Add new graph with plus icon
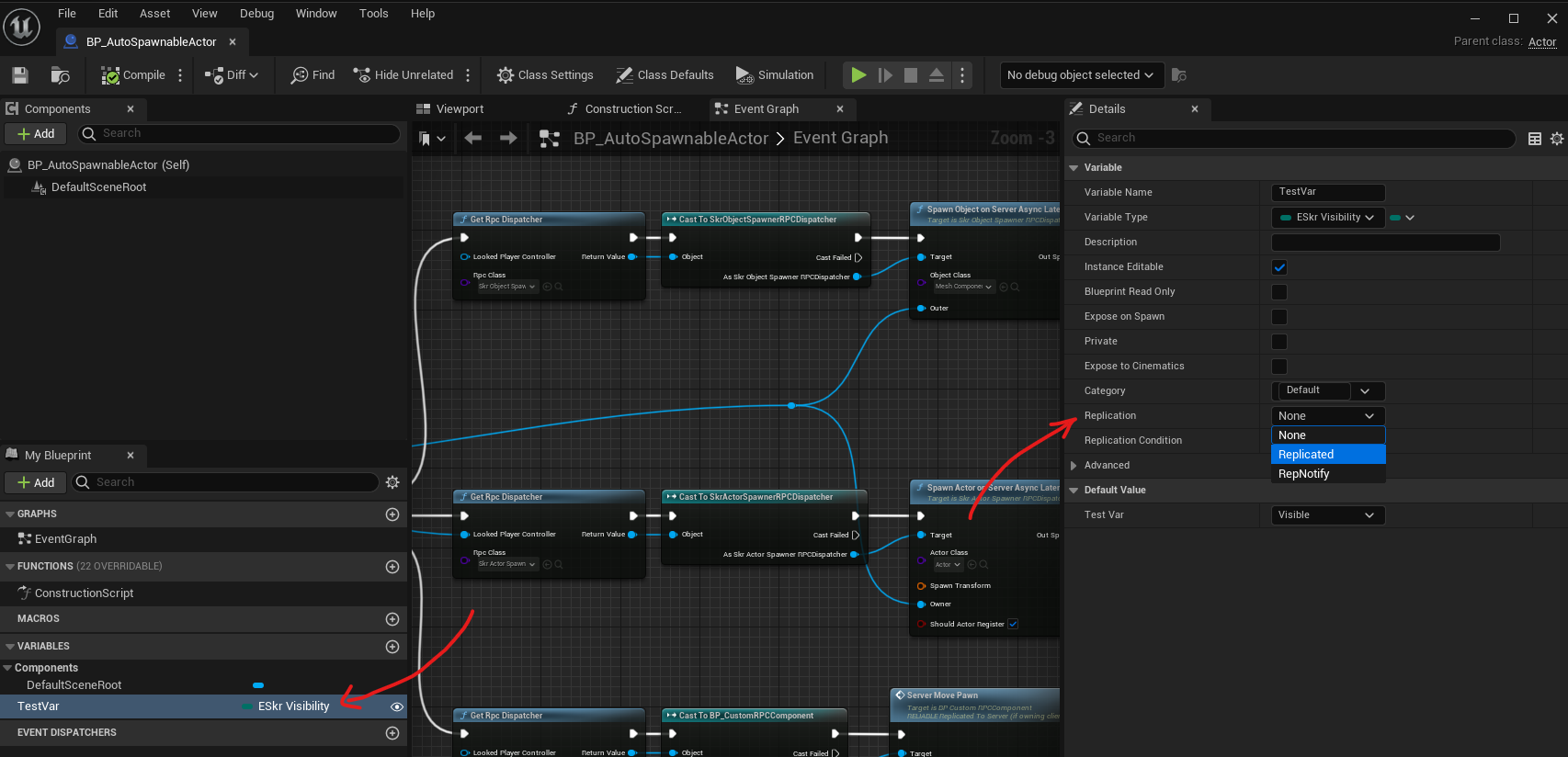Viewport: 1568px width, 757px height. click(x=392, y=514)
